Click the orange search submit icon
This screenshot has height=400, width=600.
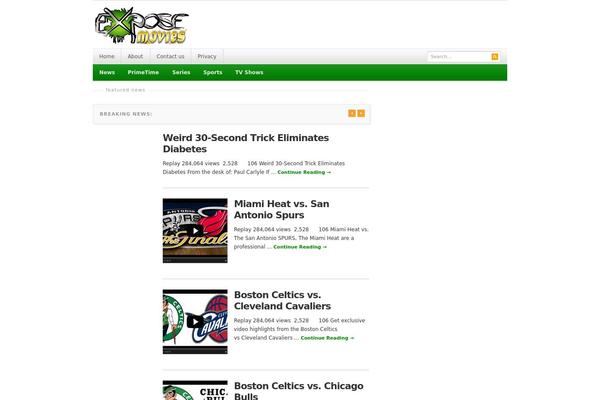point(495,57)
